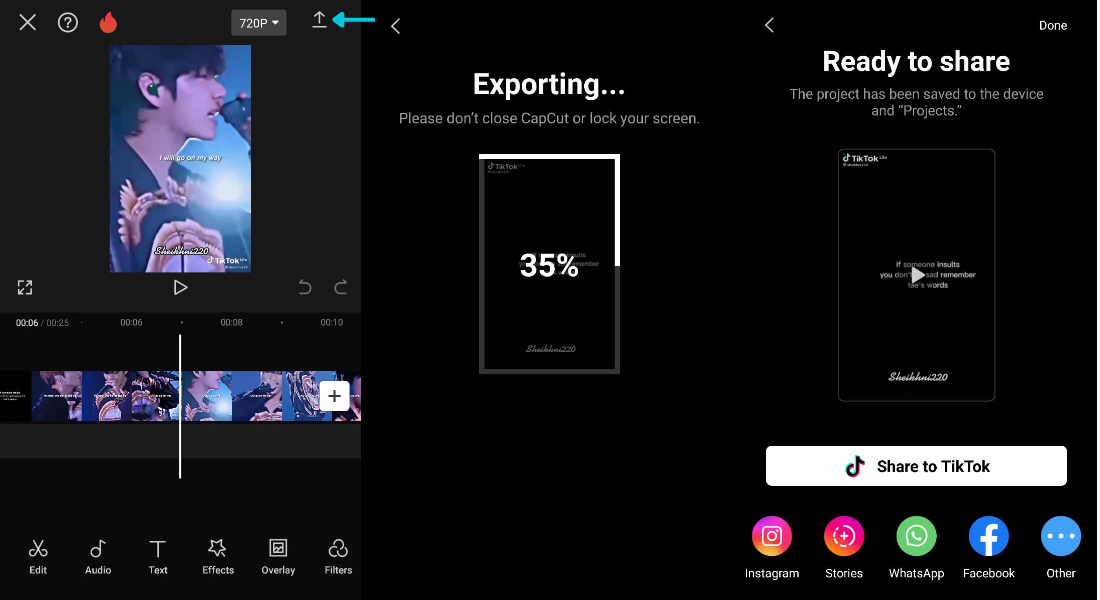Image resolution: width=1100 pixels, height=600 pixels.
Task: Share to Stories
Action: (844, 548)
